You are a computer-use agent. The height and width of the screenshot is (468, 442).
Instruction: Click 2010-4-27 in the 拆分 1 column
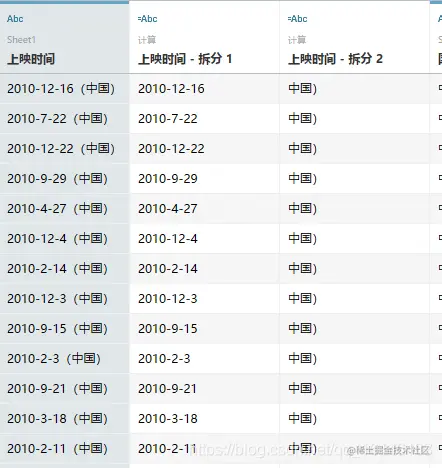click(168, 209)
